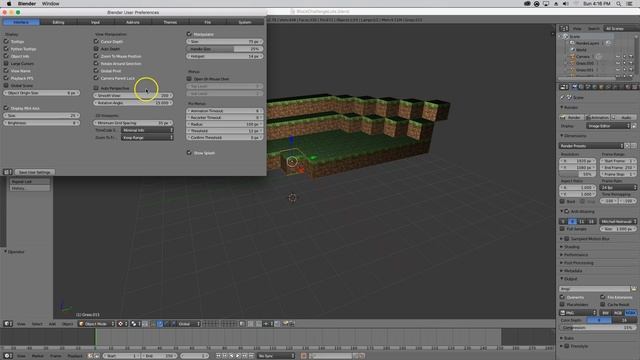Click Save User Settings button
Viewport: 640px width, 360px height.
[x=35, y=172]
